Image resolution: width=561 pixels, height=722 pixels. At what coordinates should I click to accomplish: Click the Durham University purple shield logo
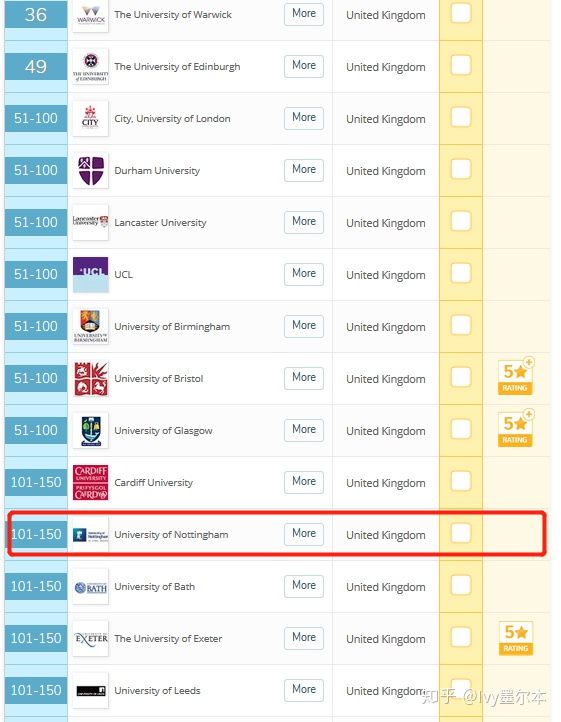coord(90,170)
